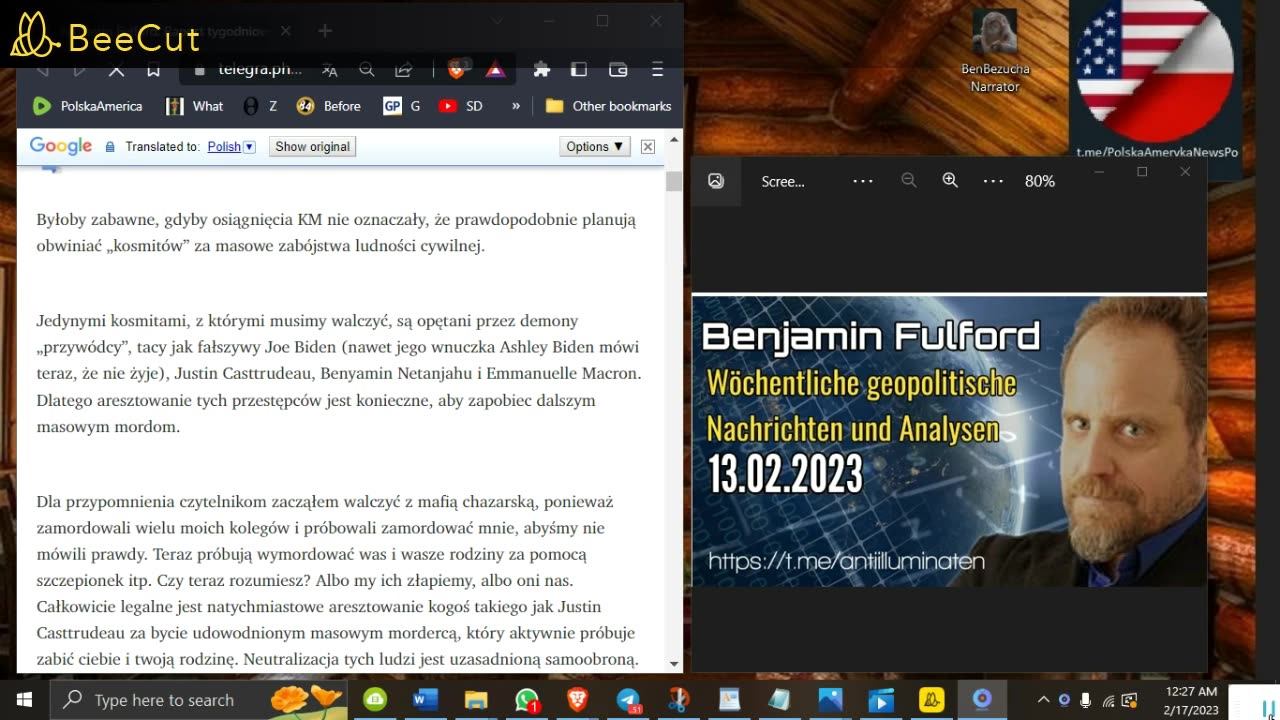The image size is (1280, 720).
Task: Open the browser hamburger main menu
Action: pos(657,70)
